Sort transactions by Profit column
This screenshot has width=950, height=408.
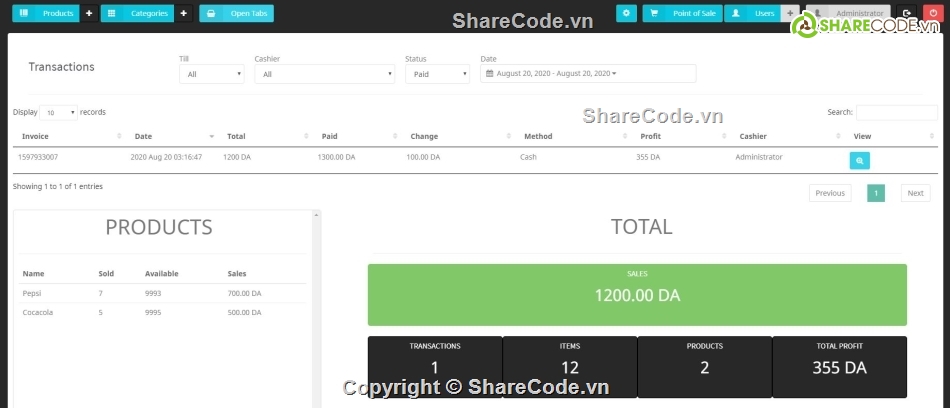pos(682,136)
